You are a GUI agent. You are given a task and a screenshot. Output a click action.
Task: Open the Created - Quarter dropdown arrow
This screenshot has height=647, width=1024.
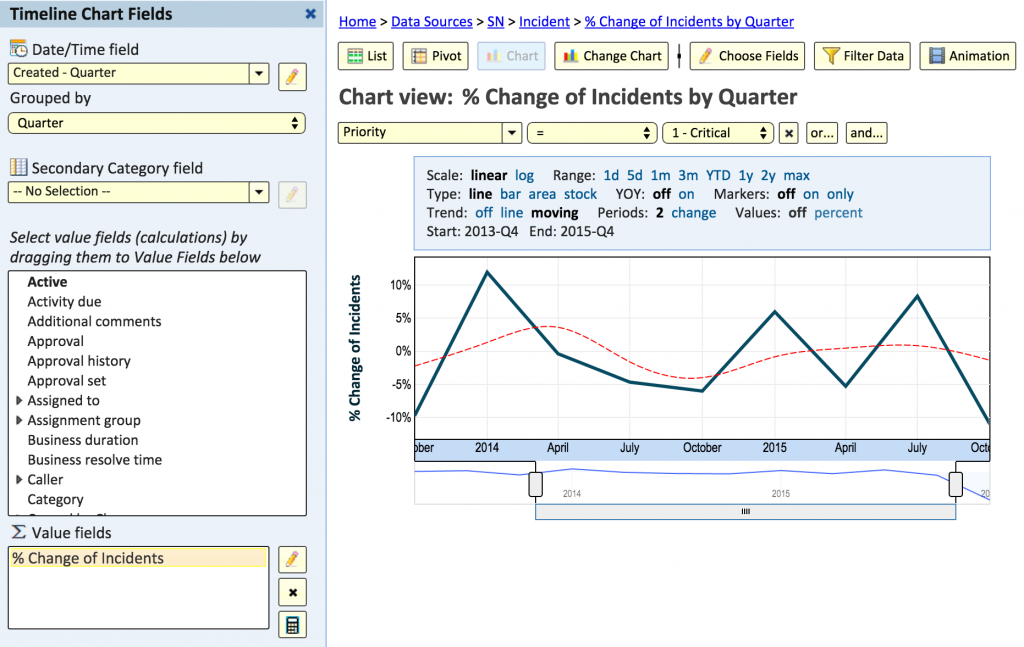click(x=259, y=73)
